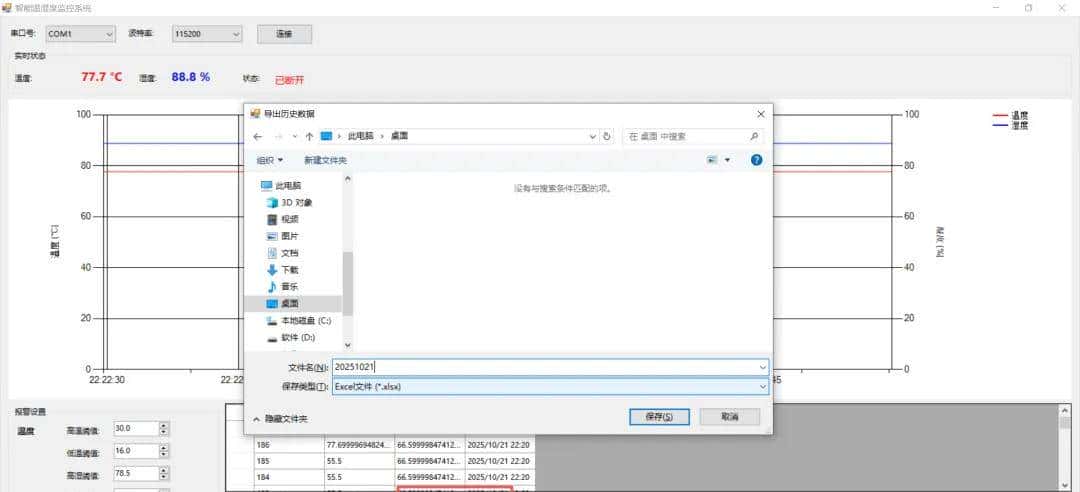Change the view layout with the view icon
This screenshot has height=492, width=1080.
712,160
